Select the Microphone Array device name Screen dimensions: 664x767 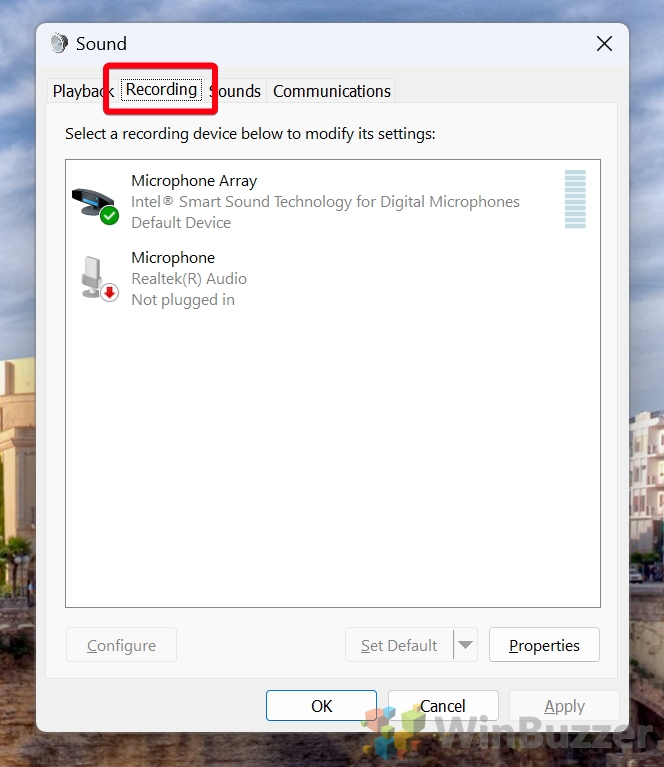point(194,181)
